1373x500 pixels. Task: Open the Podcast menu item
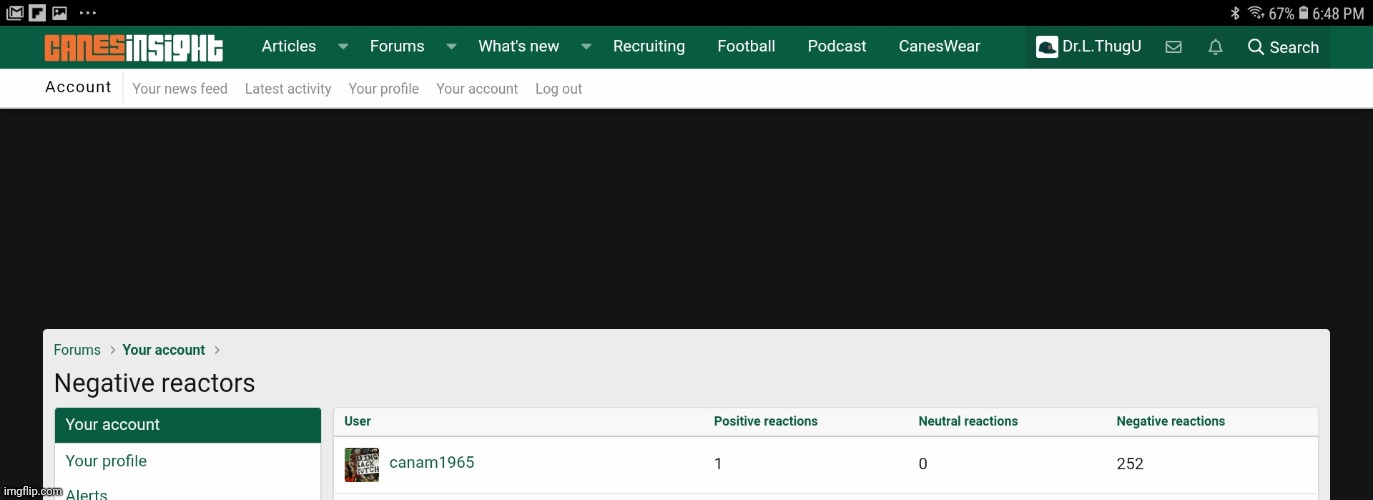(837, 47)
